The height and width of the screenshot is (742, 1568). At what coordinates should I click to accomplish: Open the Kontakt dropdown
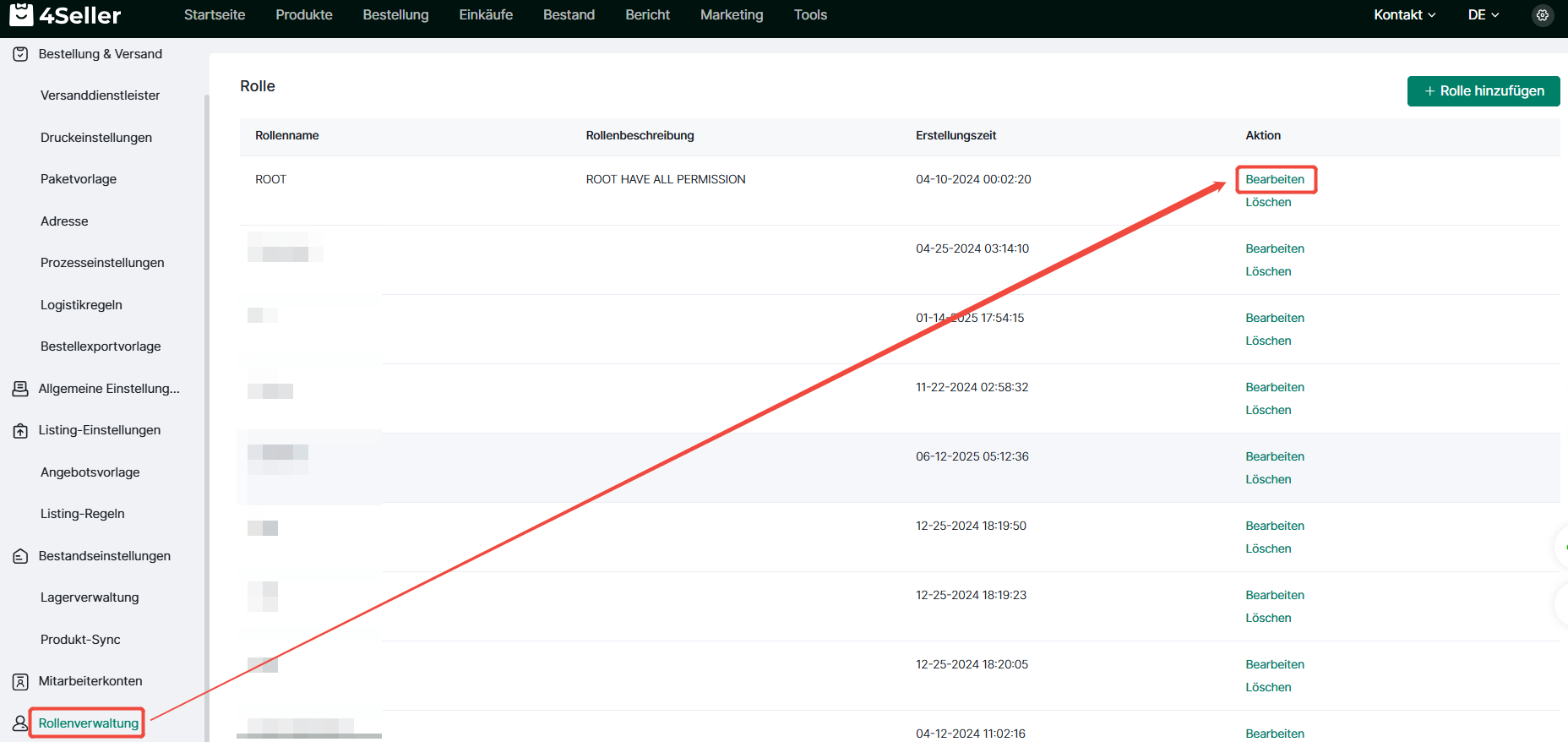(1404, 15)
